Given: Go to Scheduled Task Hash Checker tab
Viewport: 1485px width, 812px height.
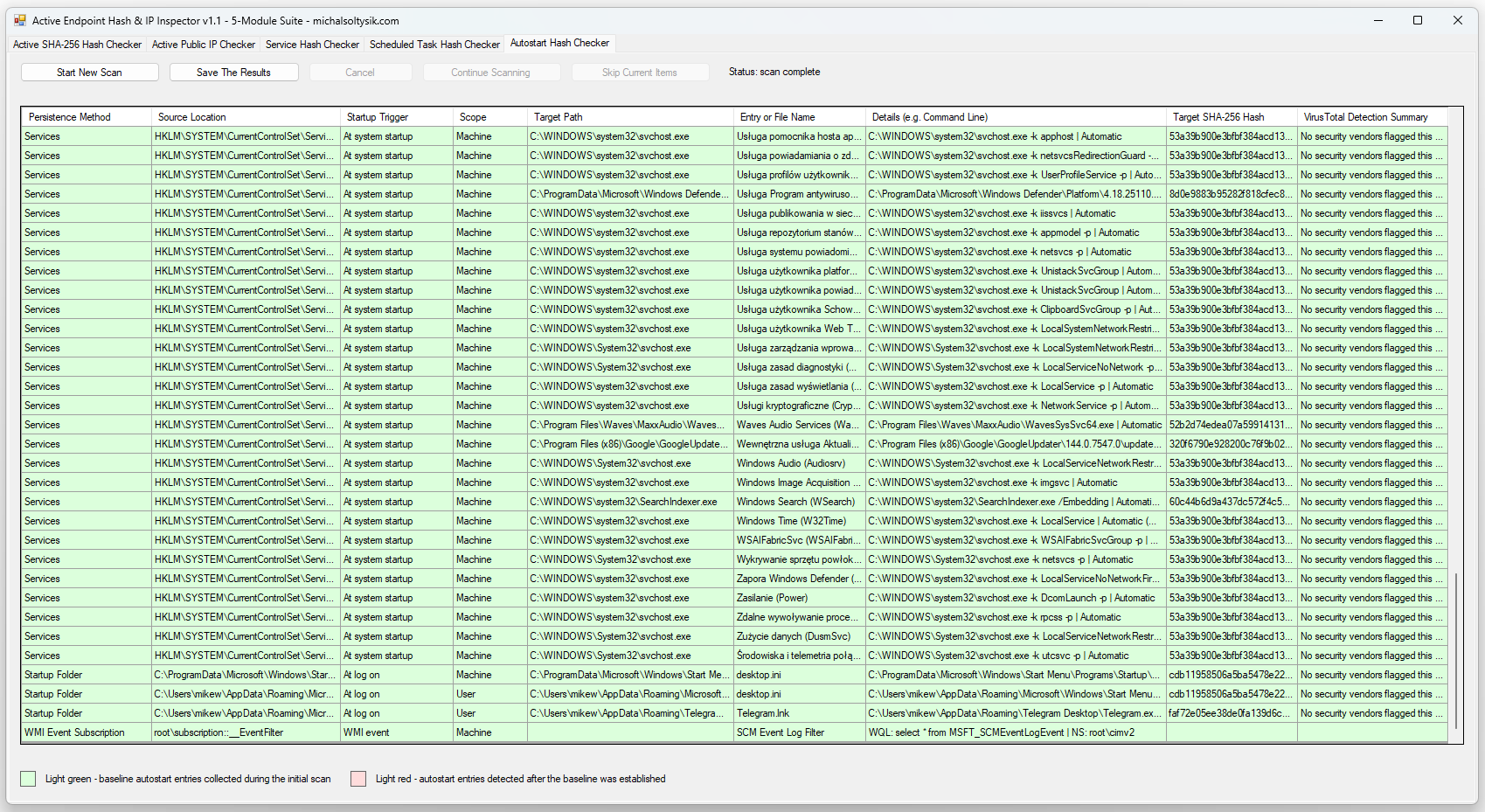Looking at the screenshot, I should click(434, 45).
